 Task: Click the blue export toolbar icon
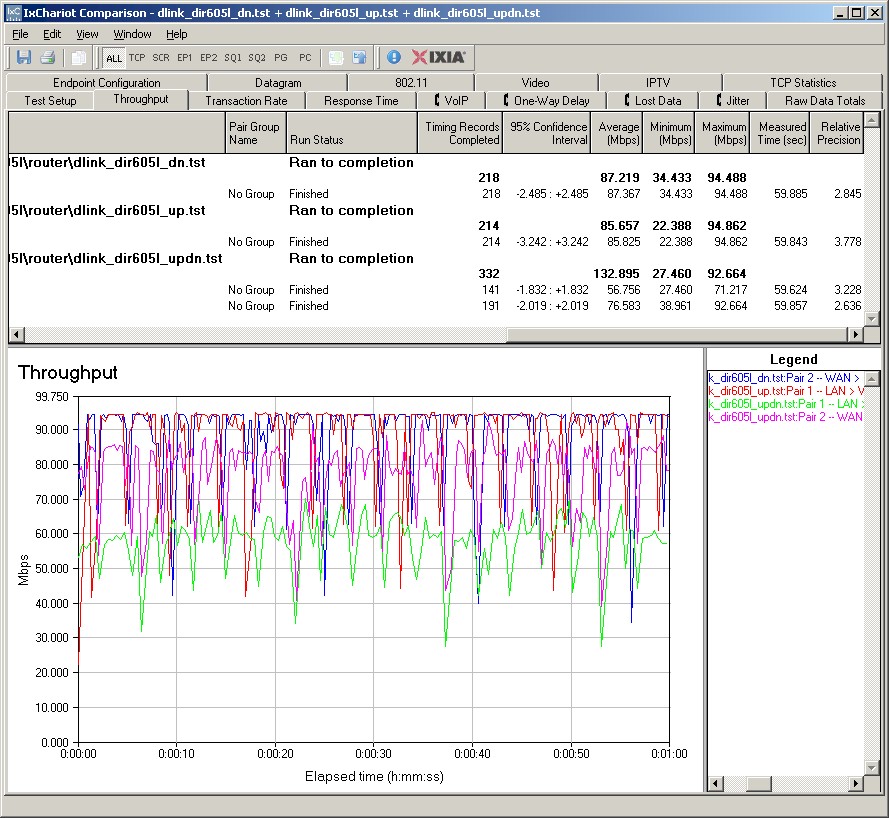pyautogui.click(x=359, y=57)
